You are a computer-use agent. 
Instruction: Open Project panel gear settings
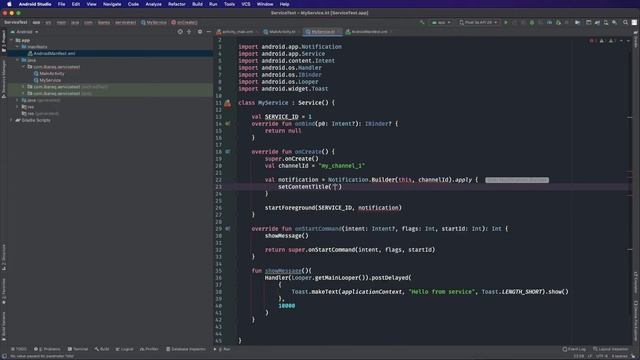pos(200,31)
